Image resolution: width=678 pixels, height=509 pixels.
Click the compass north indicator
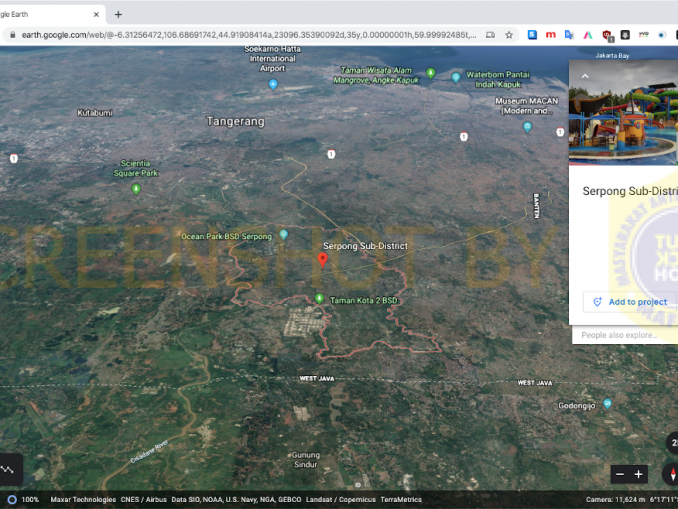[x=672, y=474]
